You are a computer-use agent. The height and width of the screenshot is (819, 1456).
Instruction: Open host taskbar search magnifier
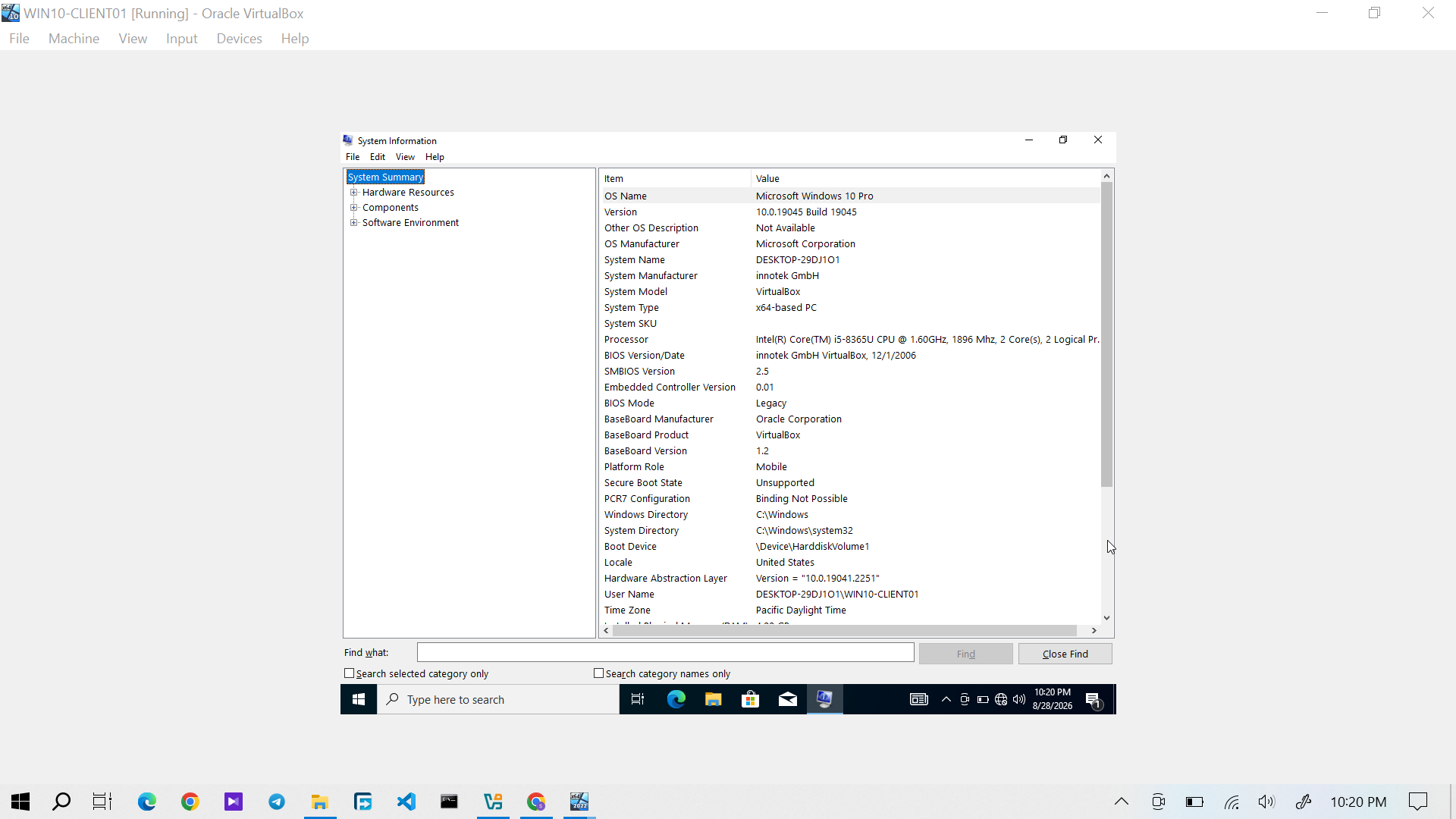point(61,802)
